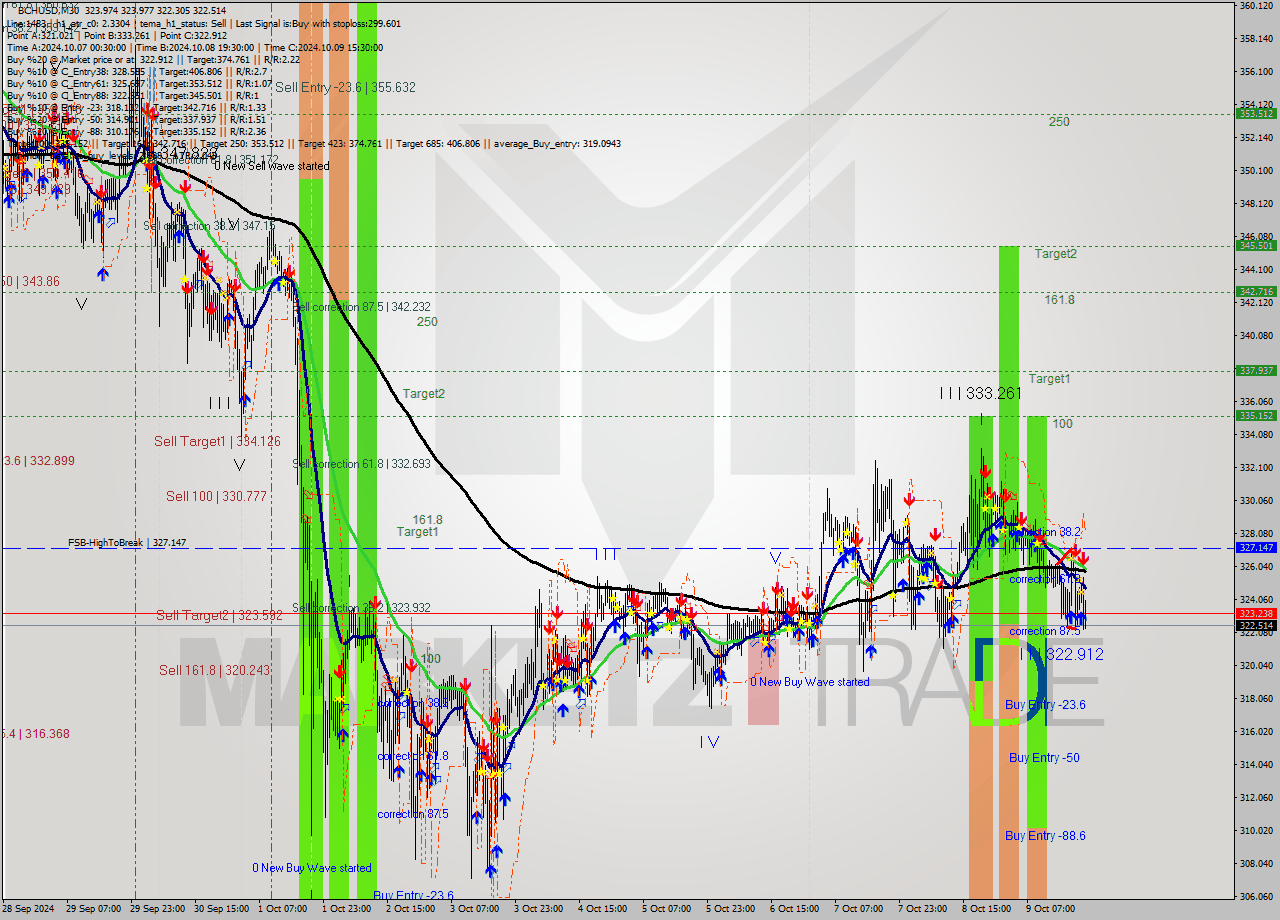Image resolution: width=1280 pixels, height=920 pixels.
Task: Click price axis value 352.140
Action: (x=1256, y=137)
